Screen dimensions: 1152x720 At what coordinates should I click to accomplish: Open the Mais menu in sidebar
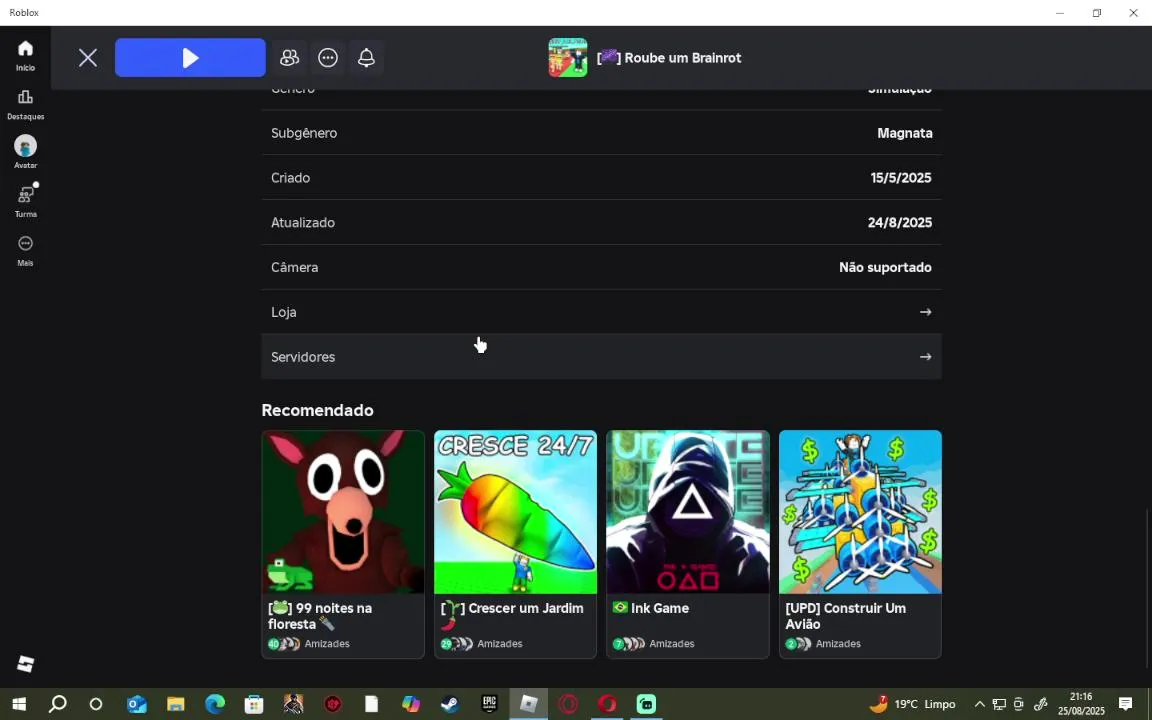25,250
